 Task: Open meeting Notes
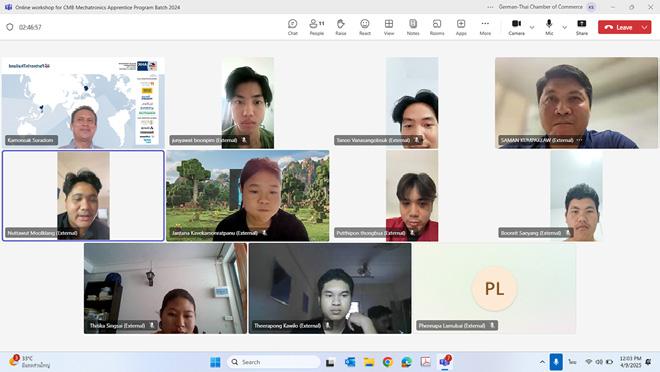(x=413, y=27)
